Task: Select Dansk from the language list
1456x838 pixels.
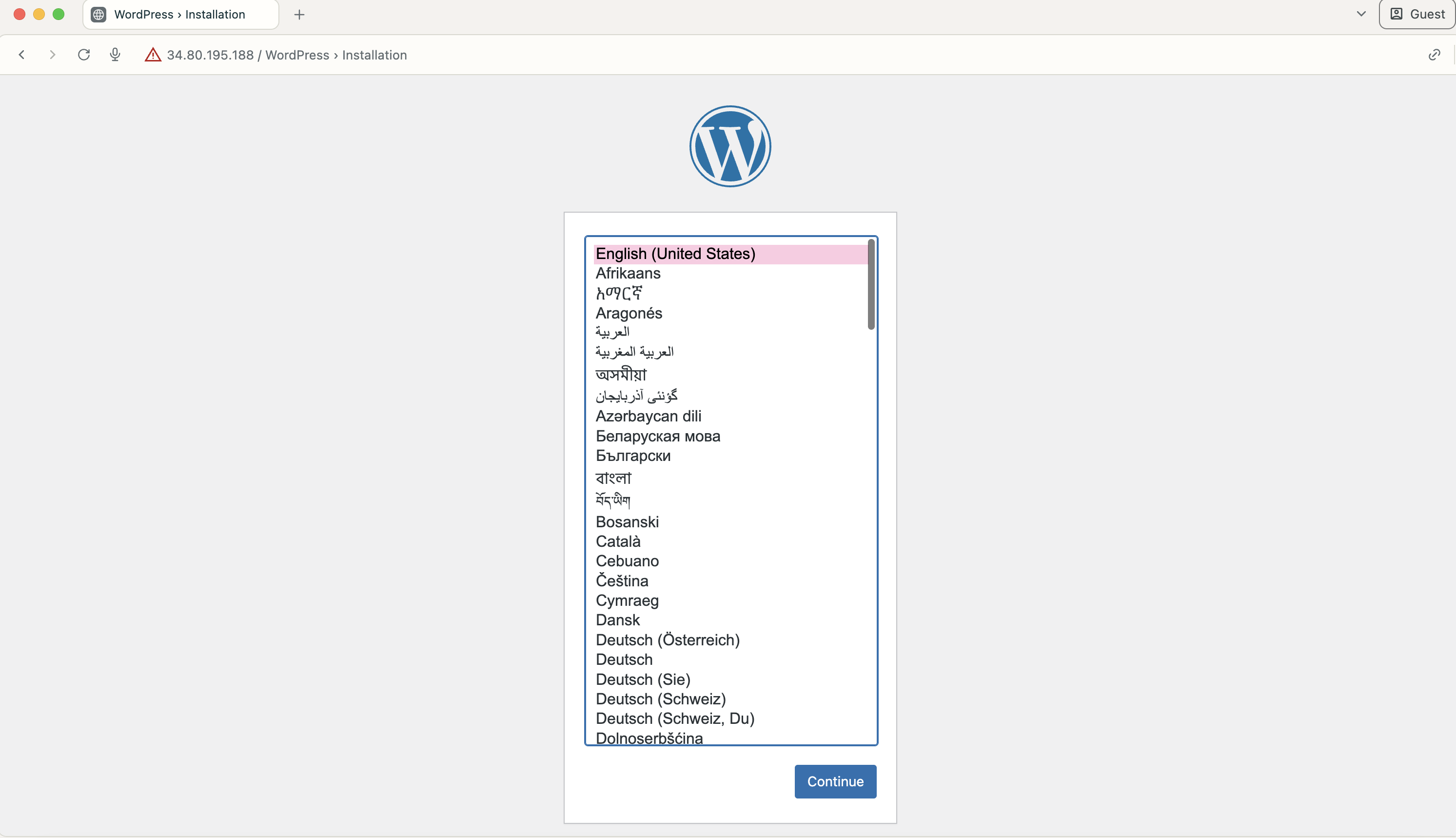Action: (617, 620)
